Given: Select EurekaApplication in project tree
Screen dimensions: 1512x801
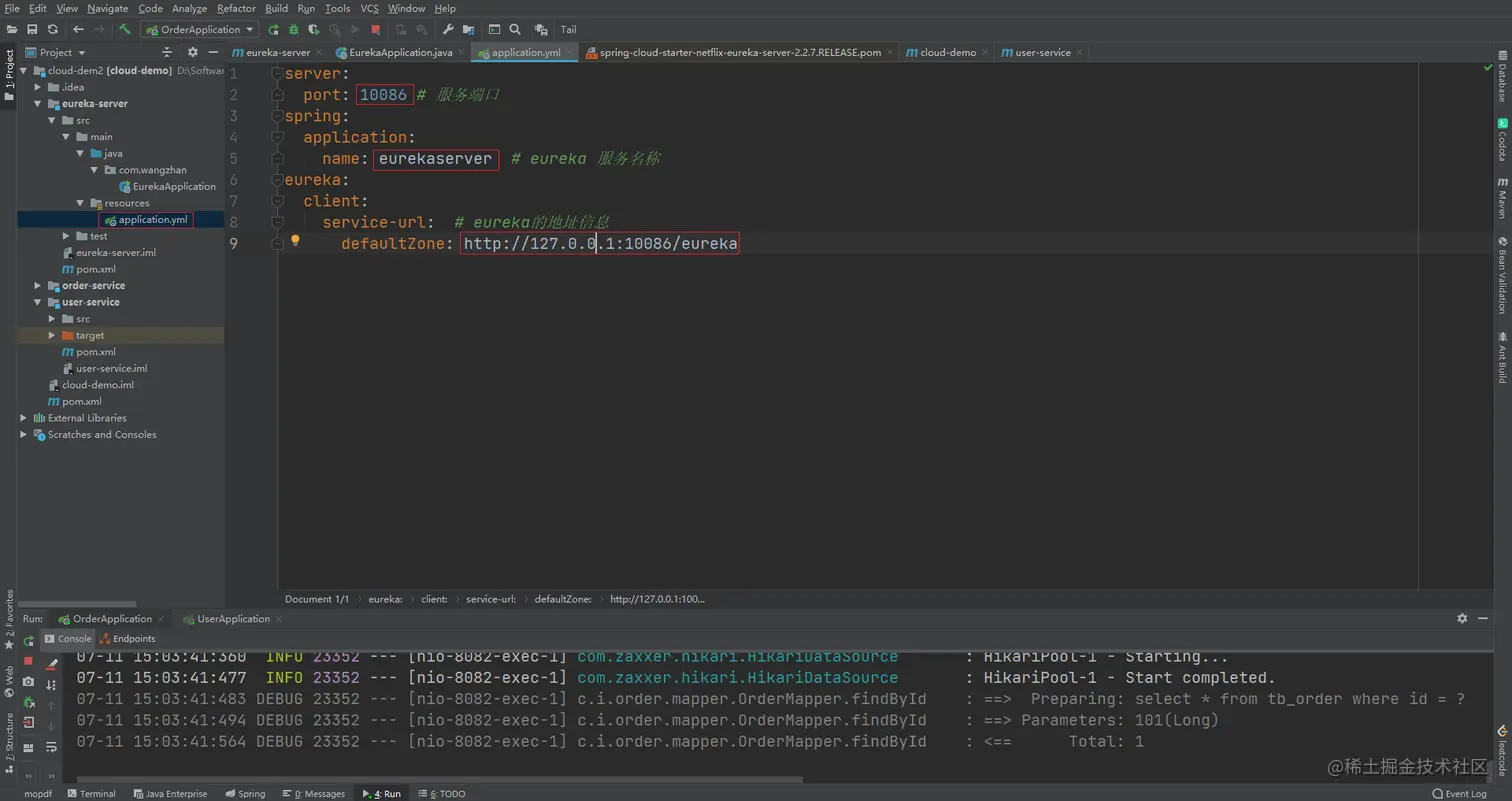Looking at the screenshot, I should tap(166, 187).
